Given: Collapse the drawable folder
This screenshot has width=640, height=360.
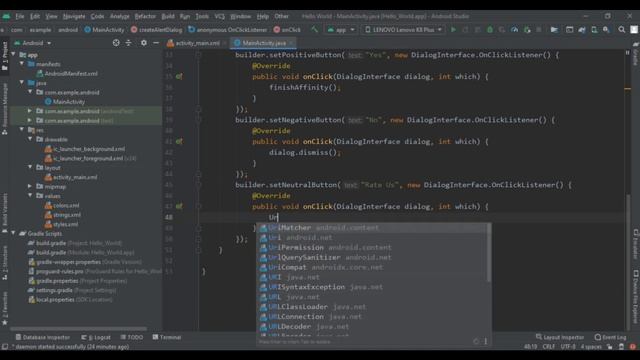Looking at the screenshot, I should click(30, 139).
